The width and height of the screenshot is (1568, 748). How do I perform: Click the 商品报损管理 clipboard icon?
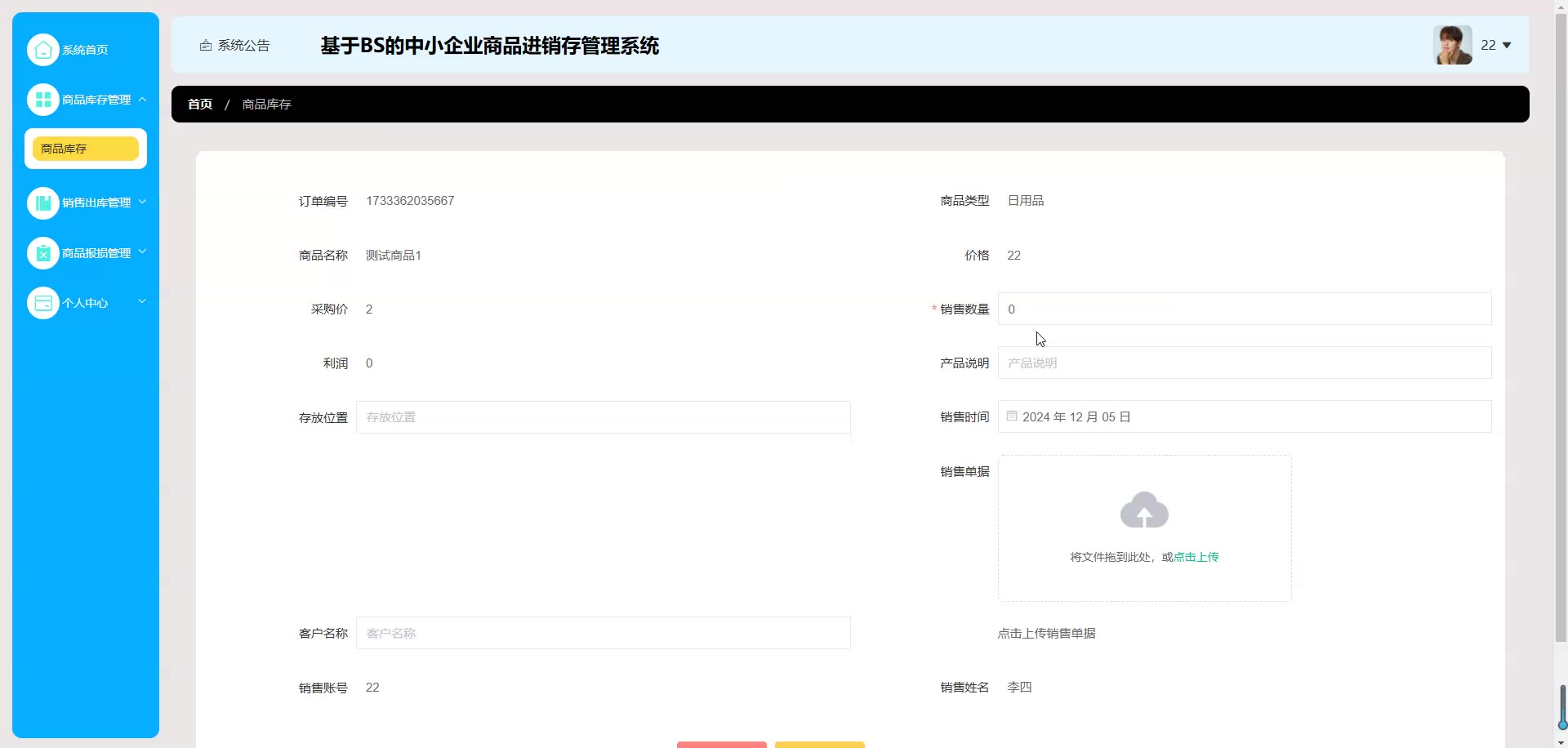(43, 253)
